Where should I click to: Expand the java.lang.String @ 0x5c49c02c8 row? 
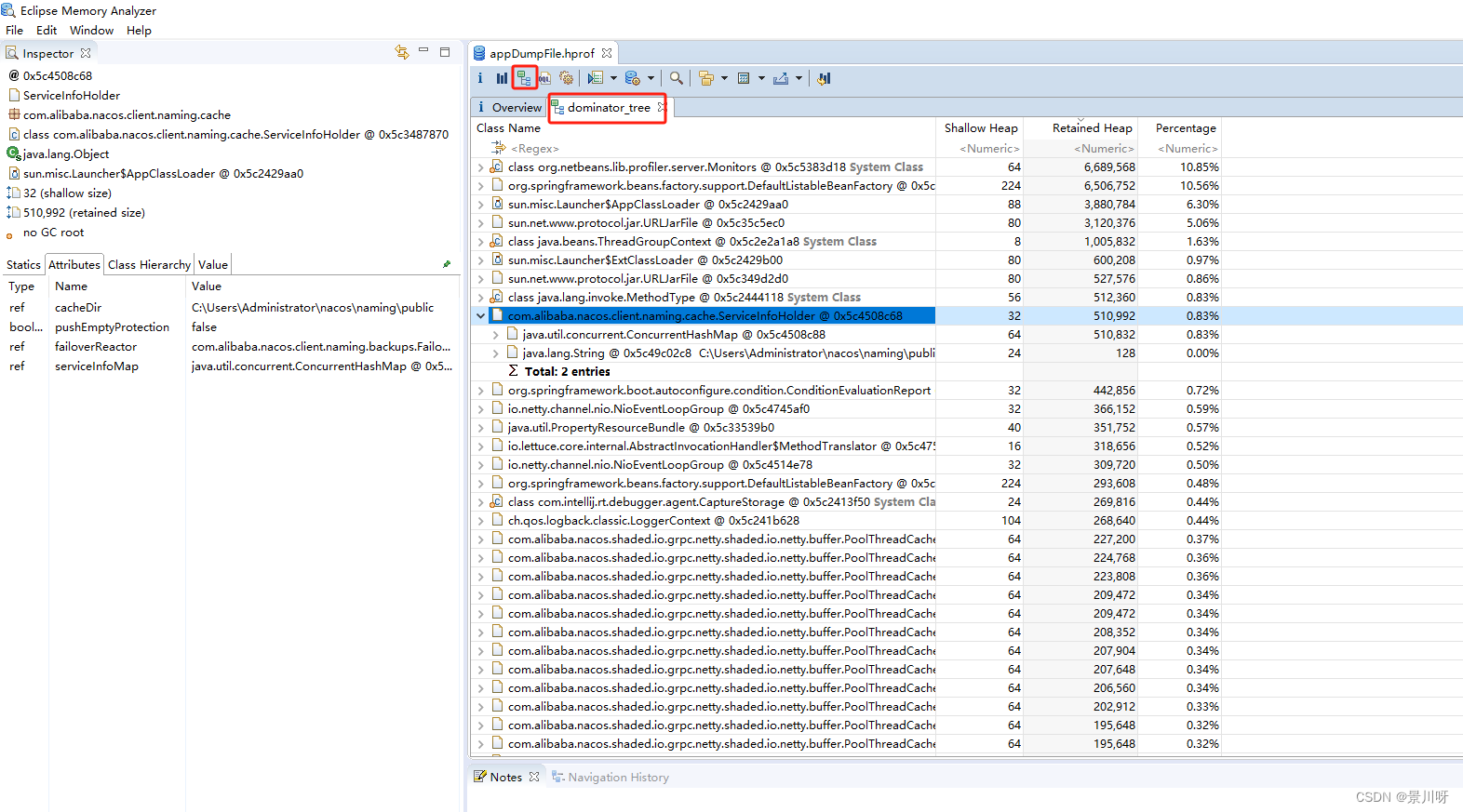pyautogui.click(x=496, y=353)
